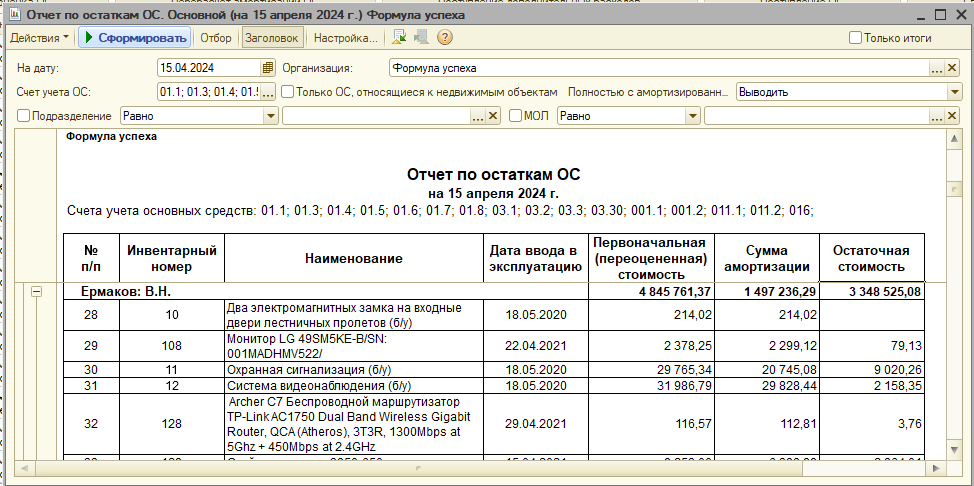This screenshot has height=486, width=974.
Task: Clear the Организация field with X
Action: (x=954, y=68)
